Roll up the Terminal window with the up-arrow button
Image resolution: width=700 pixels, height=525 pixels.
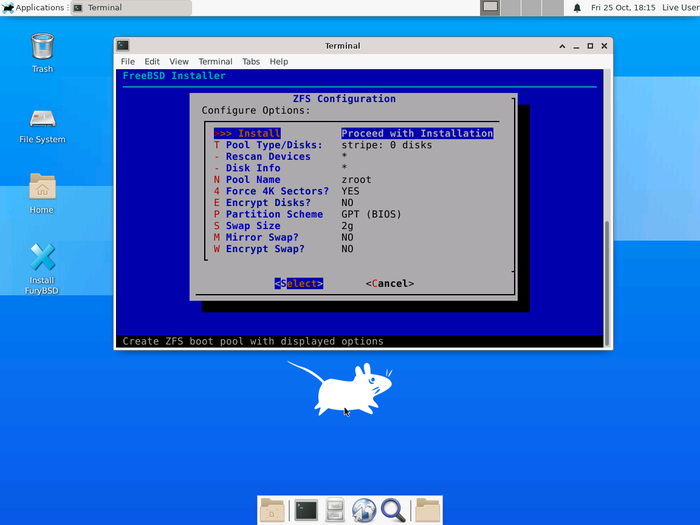pyautogui.click(x=562, y=46)
